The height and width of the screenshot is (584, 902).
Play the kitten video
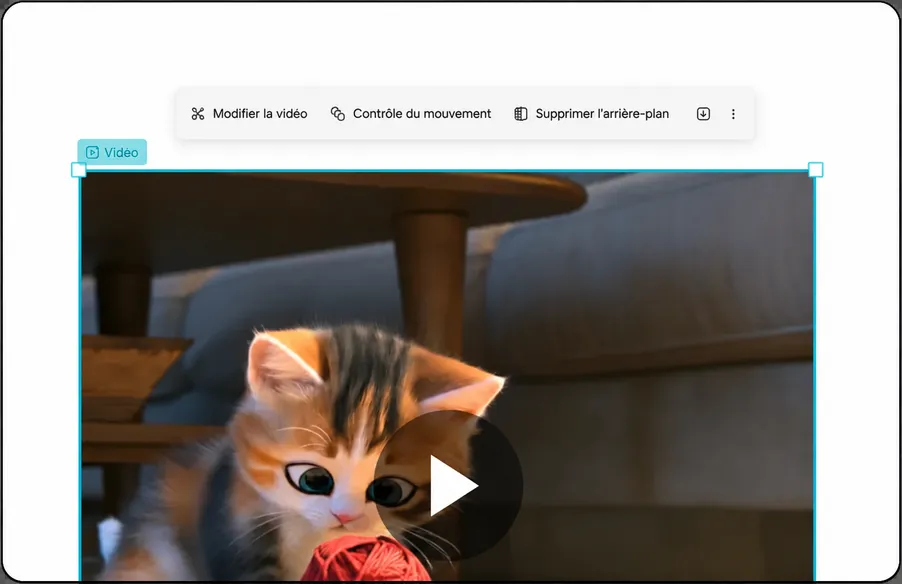449,485
